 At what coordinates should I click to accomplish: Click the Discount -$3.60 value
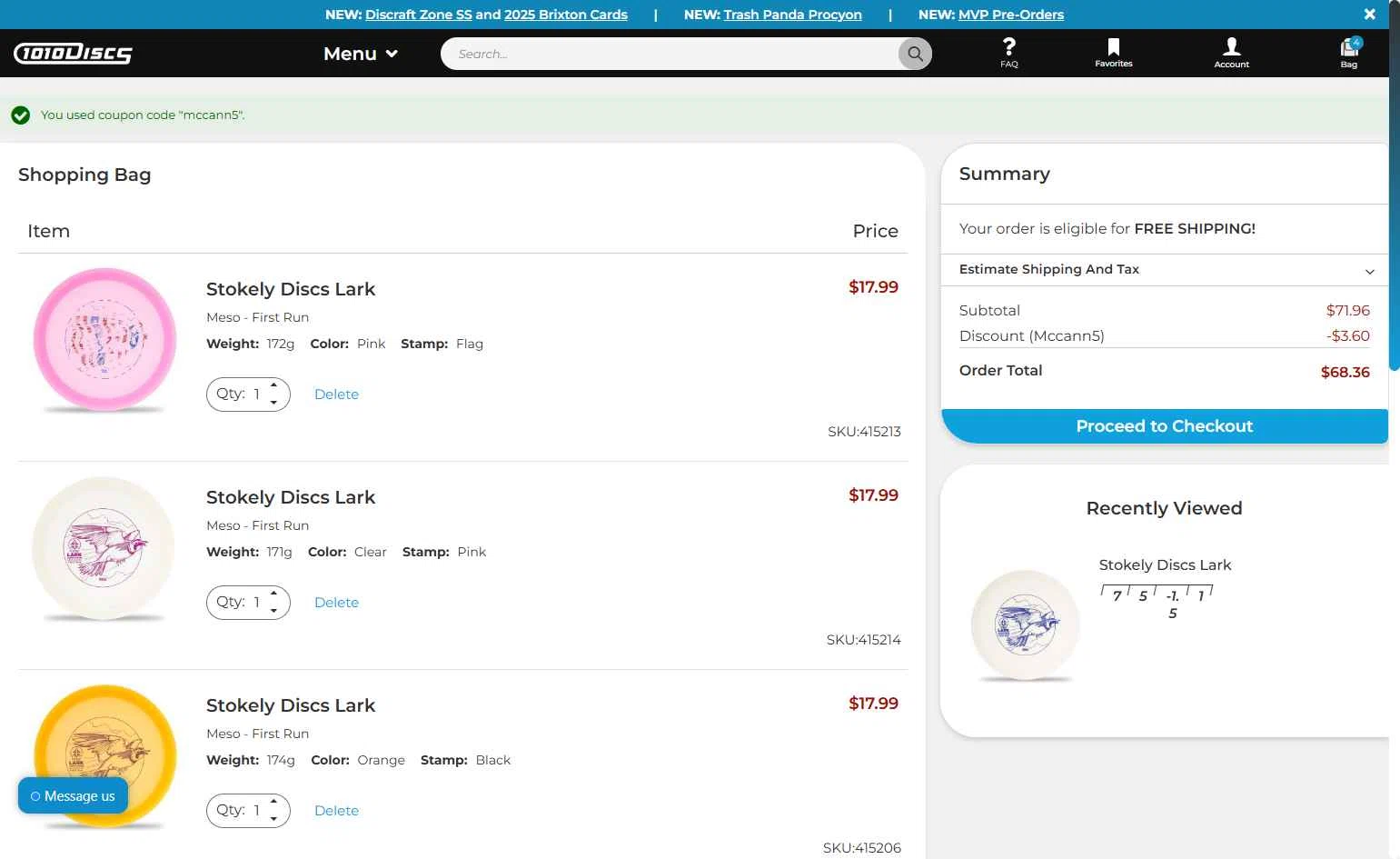[x=1347, y=336]
